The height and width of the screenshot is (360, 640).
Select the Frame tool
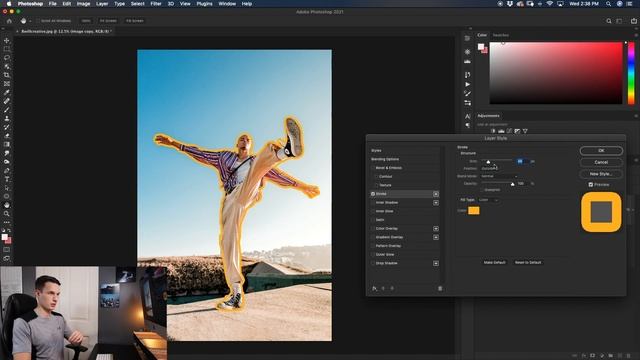coord(7,84)
